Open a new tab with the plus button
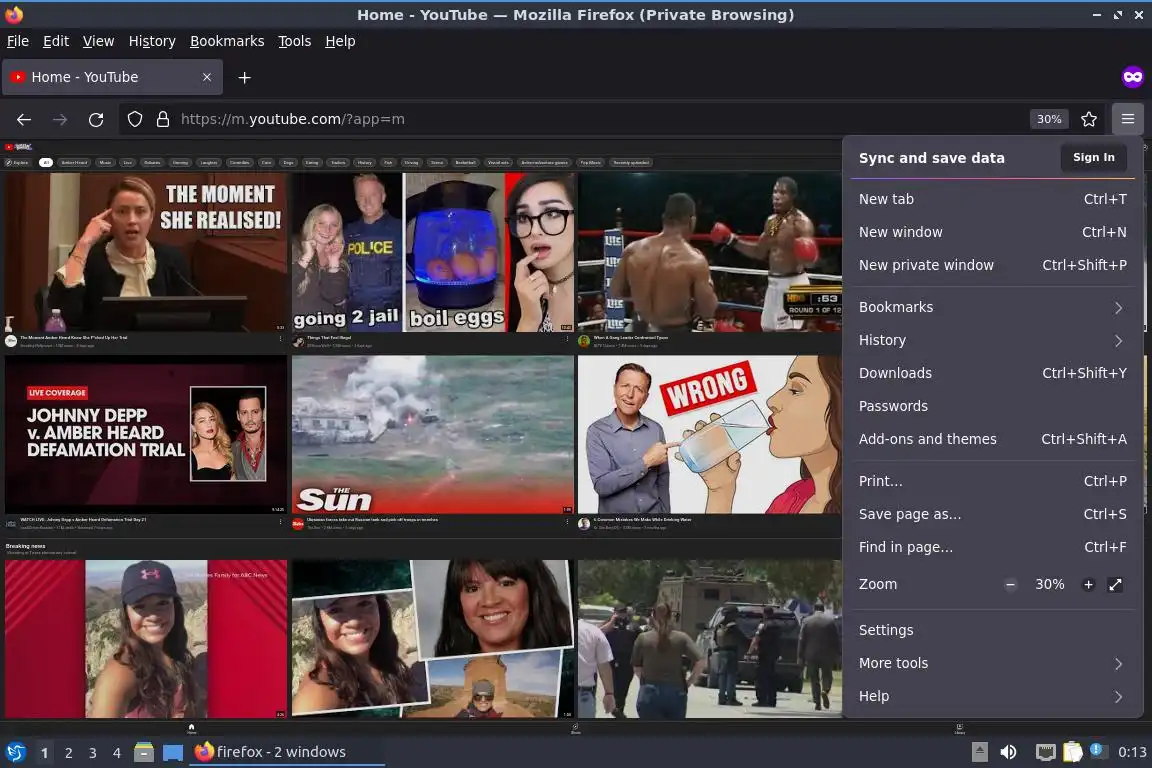 245,77
